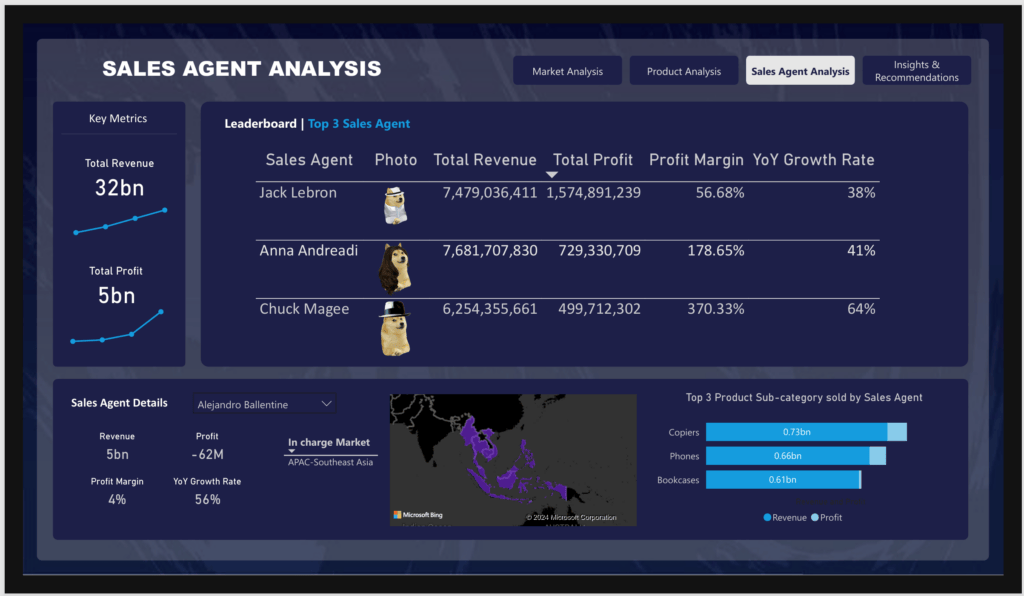Image resolution: width=1024 pixels, height=596 pixels.
Task: Click revenue value 7,479,036,411
Action: point(490,193)
